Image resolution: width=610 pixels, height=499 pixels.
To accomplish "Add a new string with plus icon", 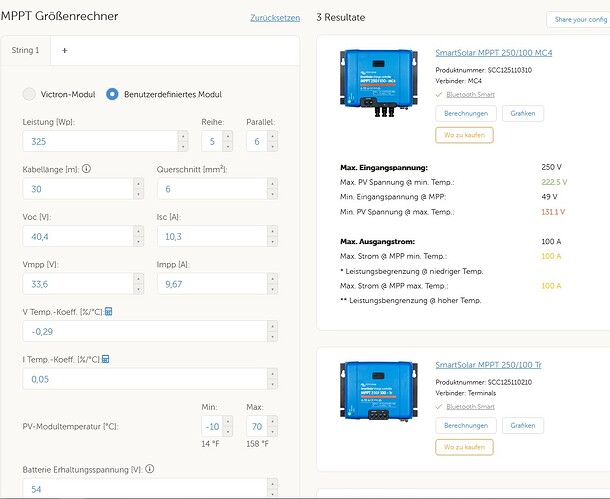I will tap(65, 50).
